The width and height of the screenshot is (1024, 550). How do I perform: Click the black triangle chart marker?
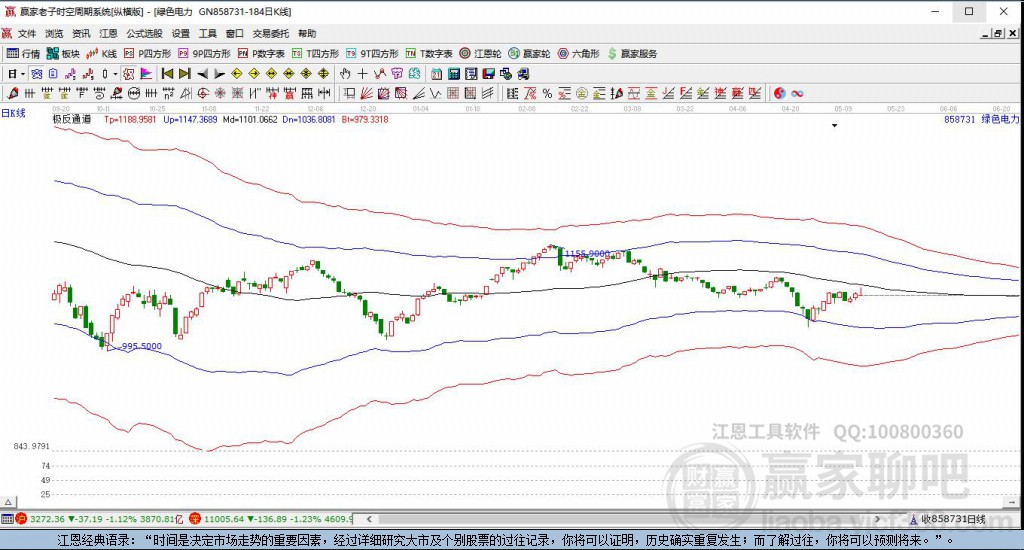[835, 125]
